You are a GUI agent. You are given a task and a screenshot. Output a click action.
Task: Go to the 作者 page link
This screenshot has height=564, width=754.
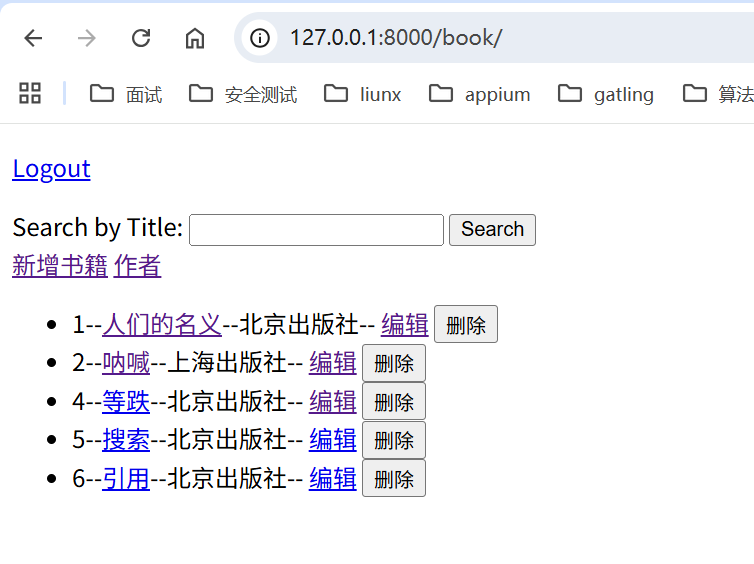[x=137, y=266]
